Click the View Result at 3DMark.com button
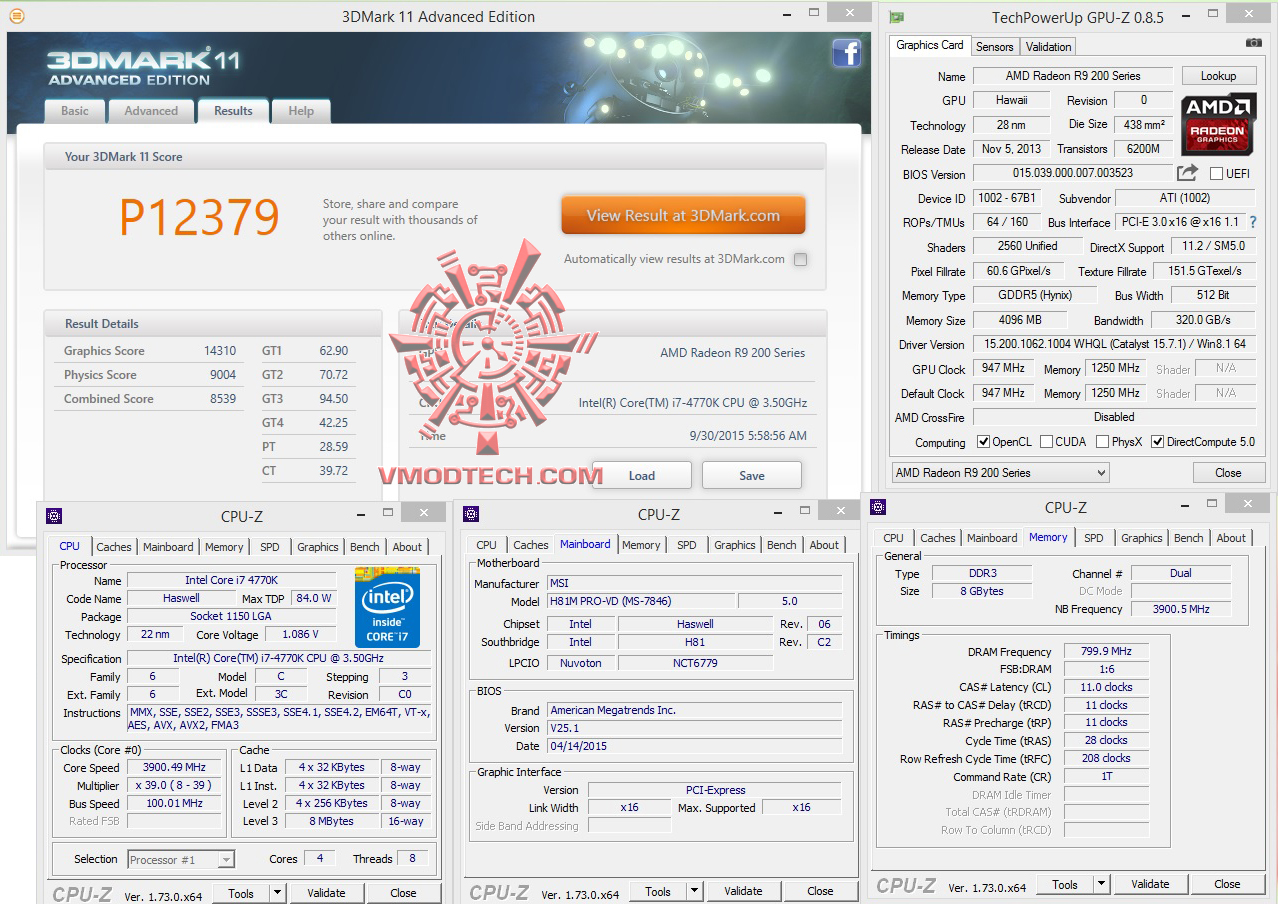This screenshot has height=904, width=1278. pos(683,214)
